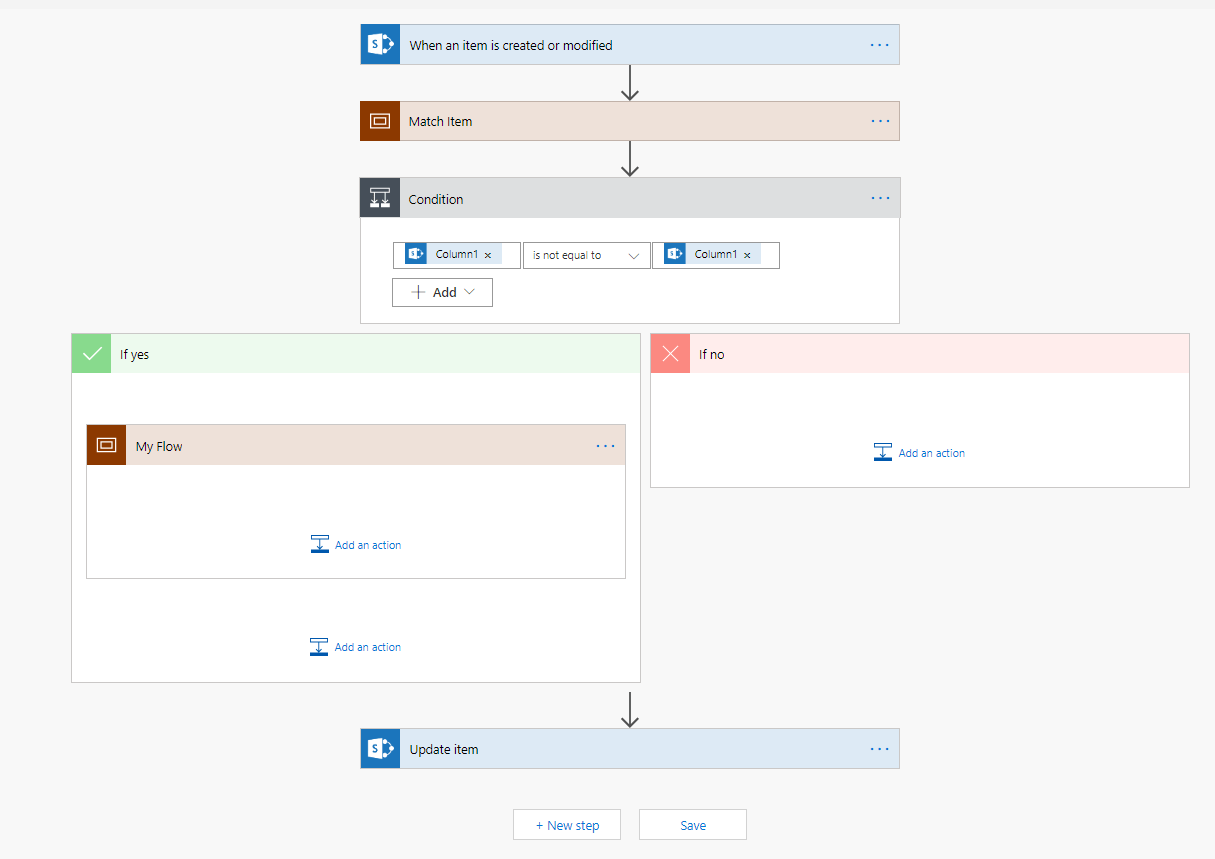Expand the Match Item step
The image size is (1215, 859).
coord(630,121)
